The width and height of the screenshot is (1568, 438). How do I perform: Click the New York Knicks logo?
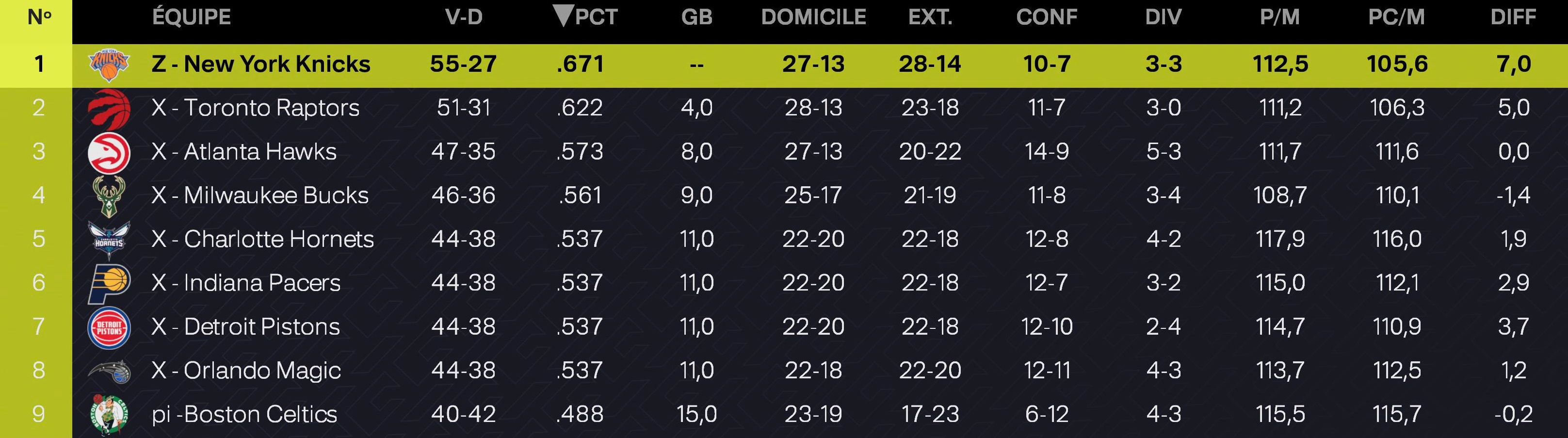pos(109,65)
